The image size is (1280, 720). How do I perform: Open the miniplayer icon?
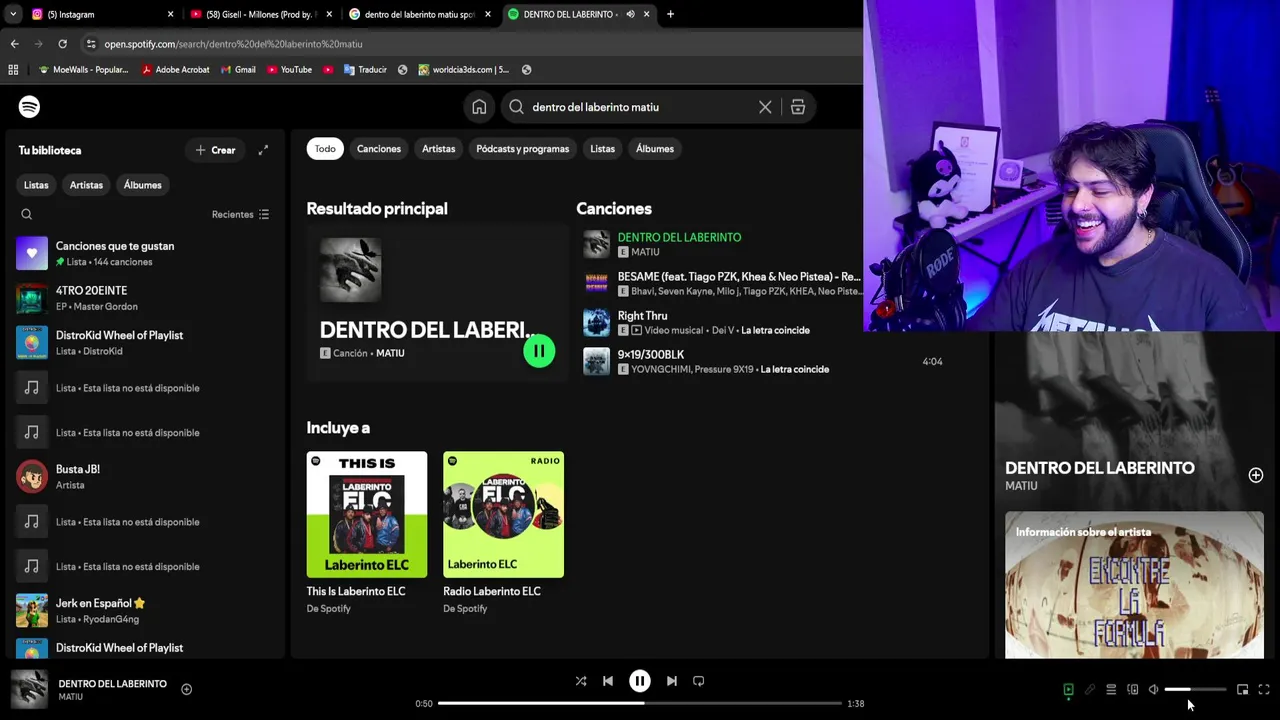pyautogui.click(x=1242, y=689)
